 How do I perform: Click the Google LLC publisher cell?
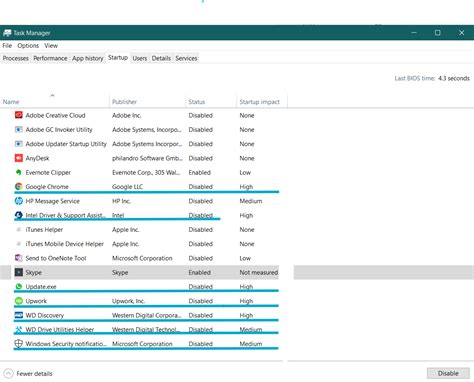127,187
